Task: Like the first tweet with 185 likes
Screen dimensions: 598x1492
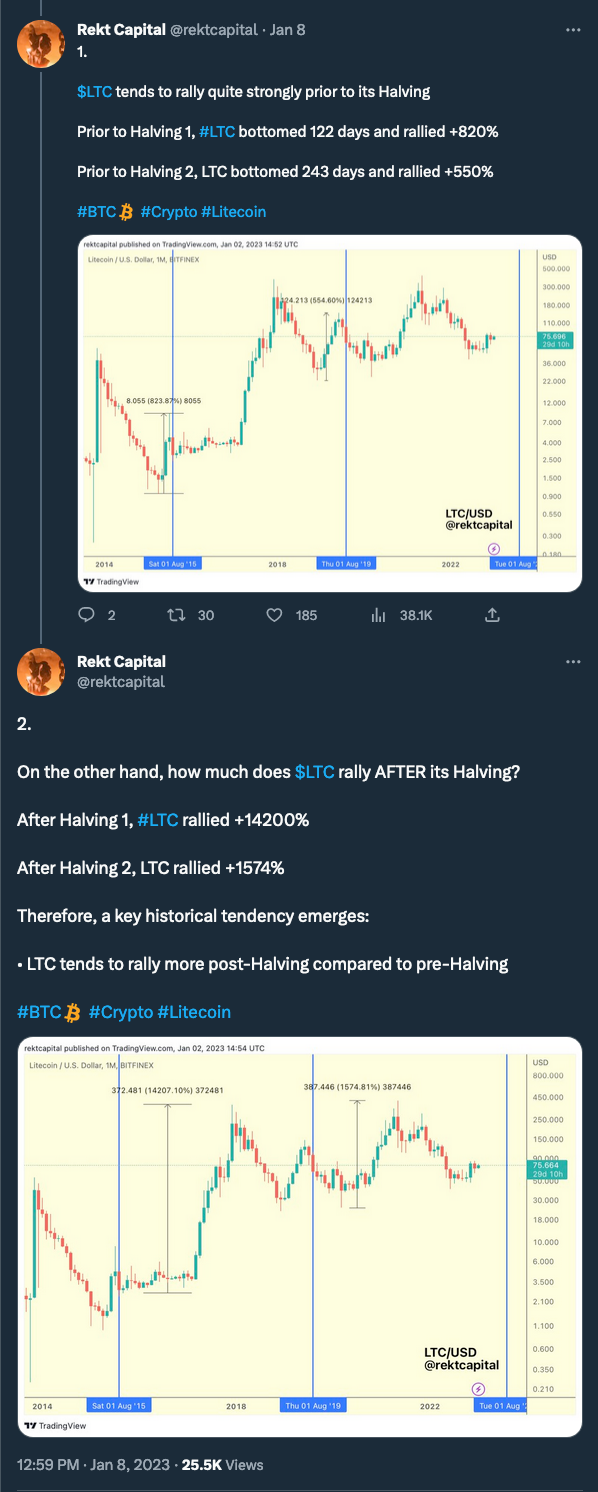Action: (x=275, y=615)
